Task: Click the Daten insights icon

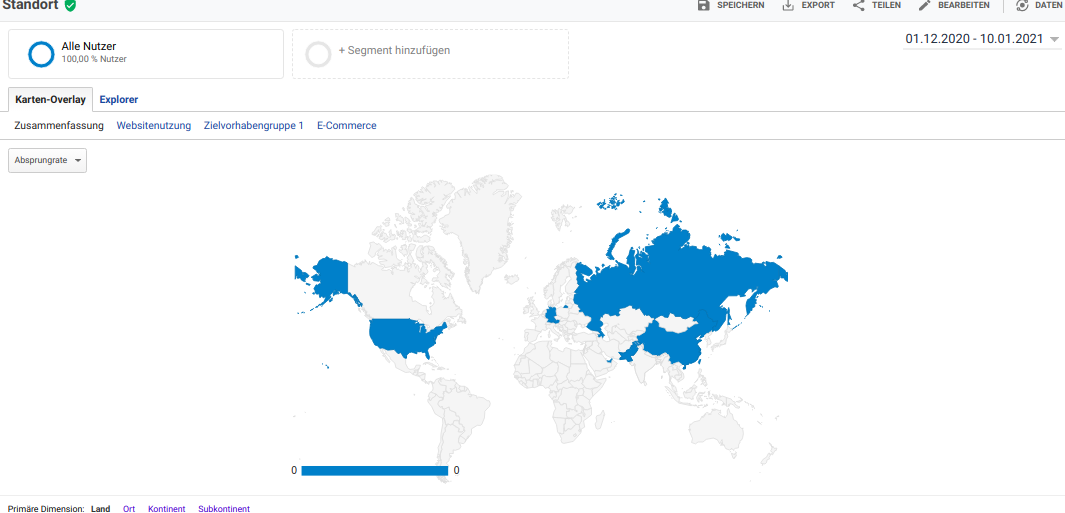Action: click(1022, 5)
